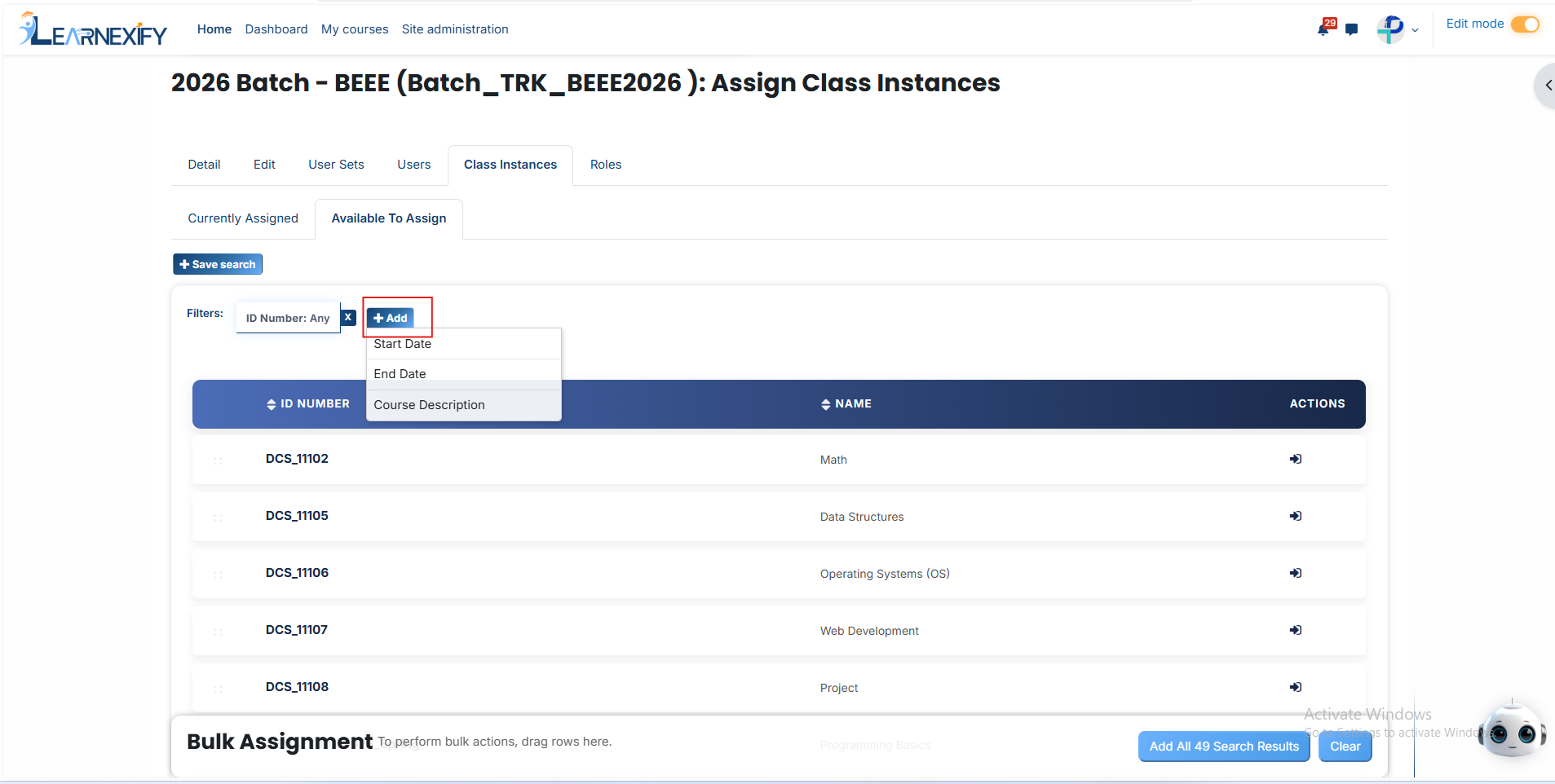Image resolution: width=1555 pixels, height=784 pixels.
Task: Assign class instance DCS_11108 using arrow icon
Action: (1296, 687)
